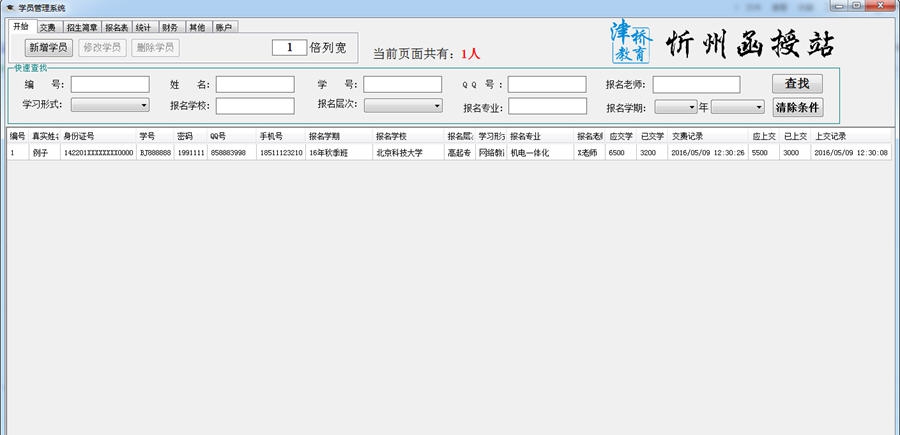Click the 编号 column header
The image size is (900, 435).
(18, 136)
